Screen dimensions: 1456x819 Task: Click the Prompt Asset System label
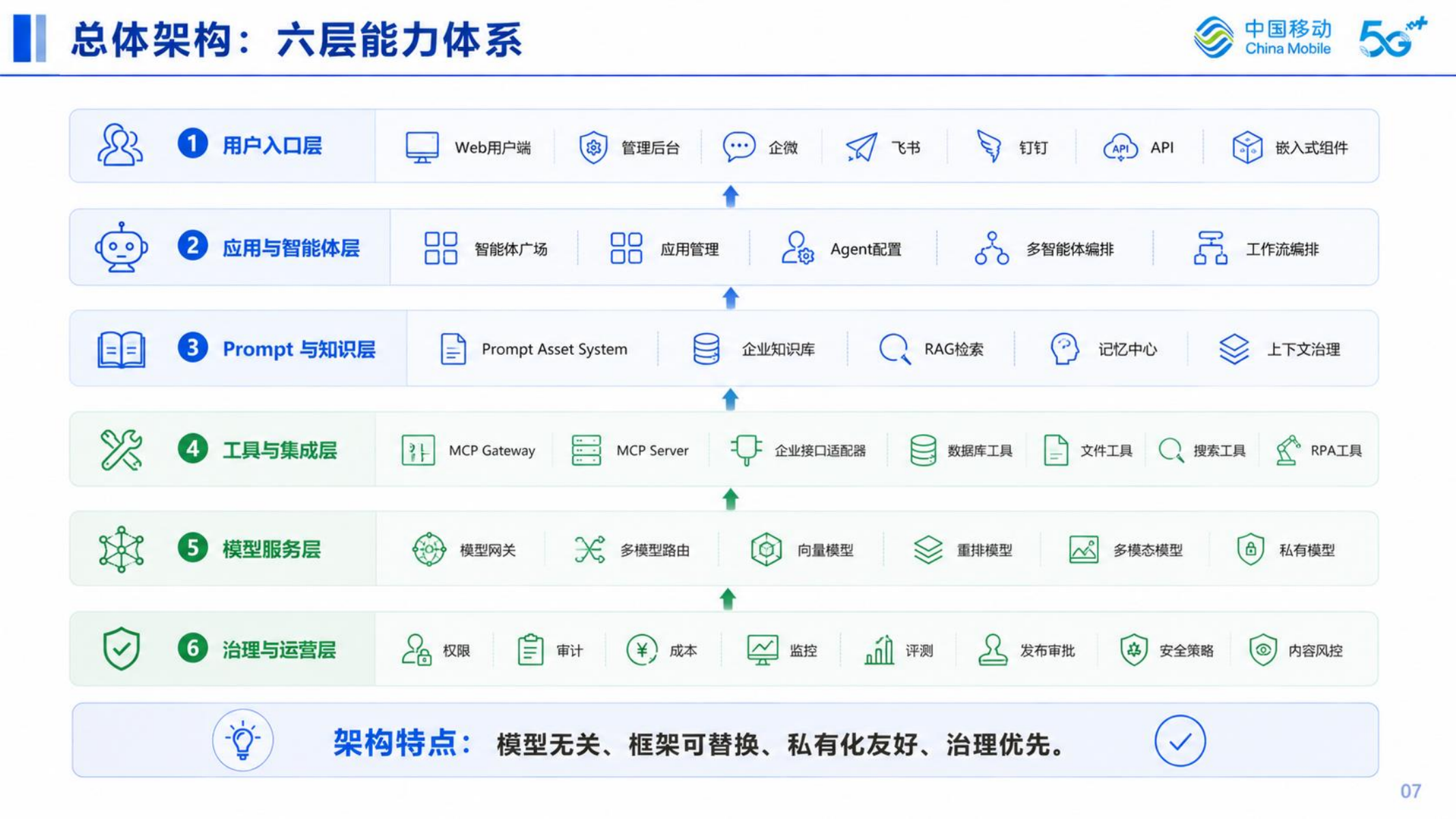click(x=554, y=349)
